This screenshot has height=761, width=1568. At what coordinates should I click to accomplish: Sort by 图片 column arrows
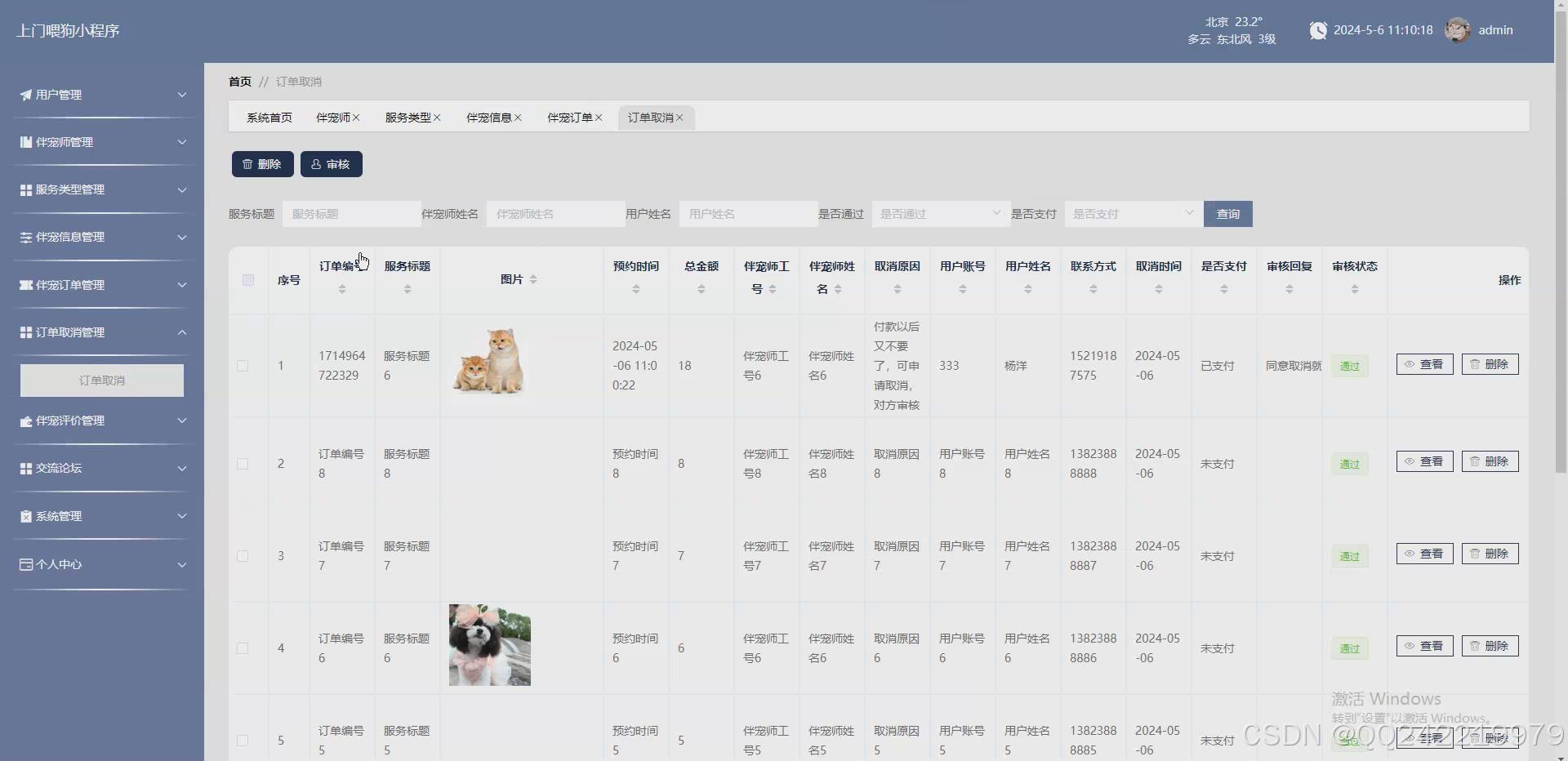coord(533,279)
